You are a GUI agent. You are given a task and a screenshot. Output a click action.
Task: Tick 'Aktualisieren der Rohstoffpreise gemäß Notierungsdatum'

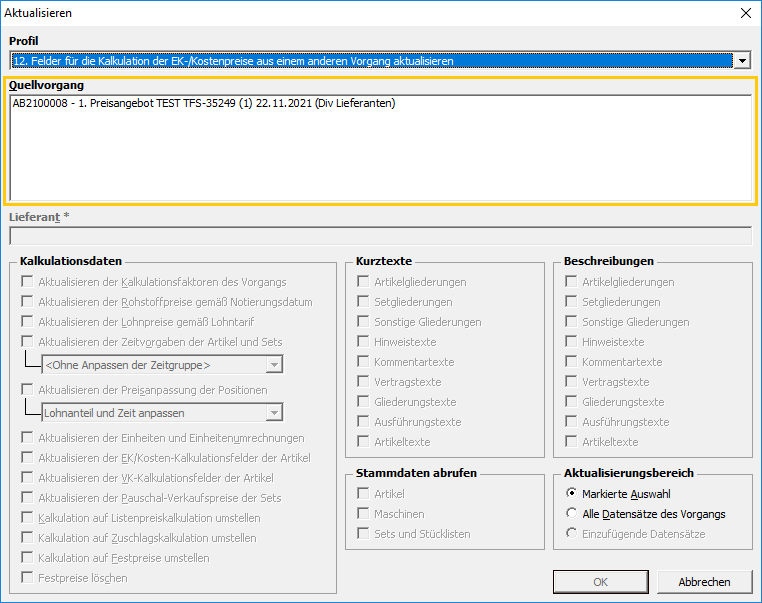pyautogui.click(x=28, y=302)
